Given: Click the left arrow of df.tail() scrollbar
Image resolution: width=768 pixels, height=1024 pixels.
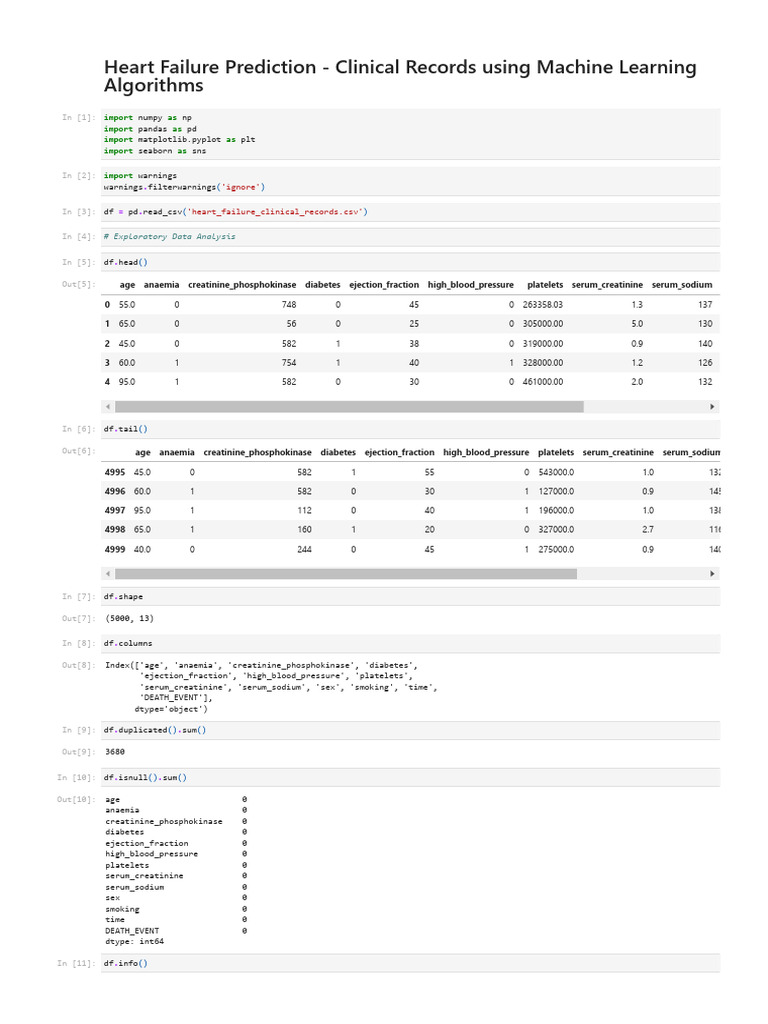Looking at the screenshot, I should click(x=108, y=574).
